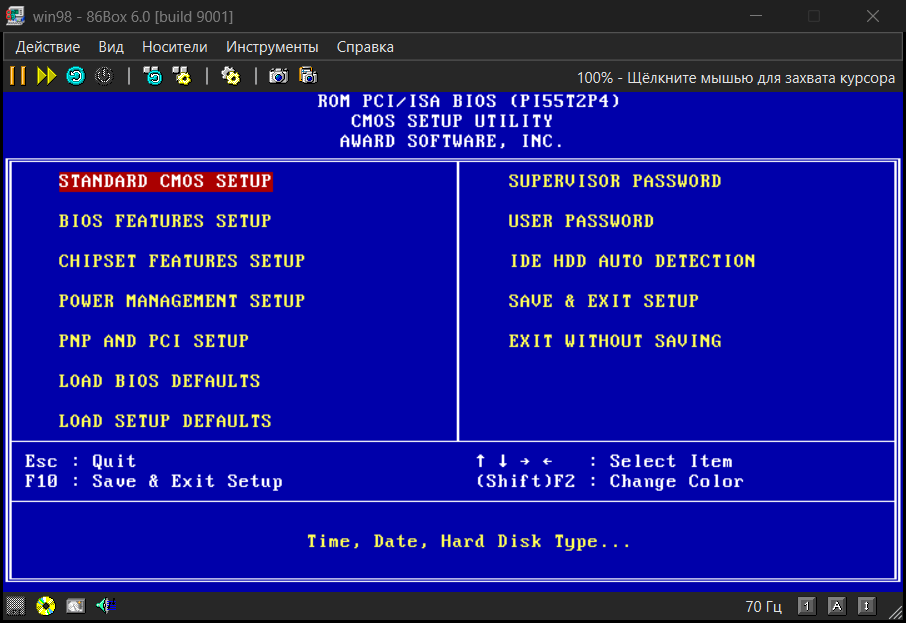906x623 pixels.
Task: Select POWER MANAGEMENT SETUP entry
Action: (x=181, y=301)
